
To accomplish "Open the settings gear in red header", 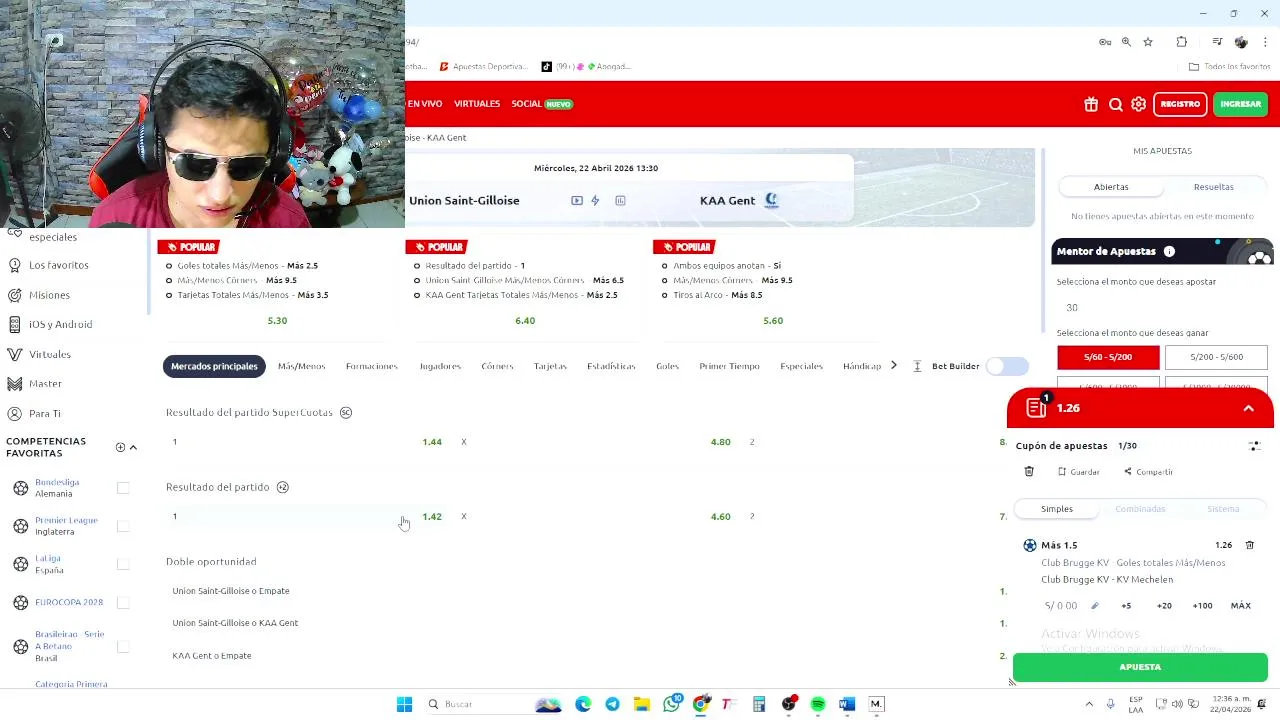I will 1139,104.
